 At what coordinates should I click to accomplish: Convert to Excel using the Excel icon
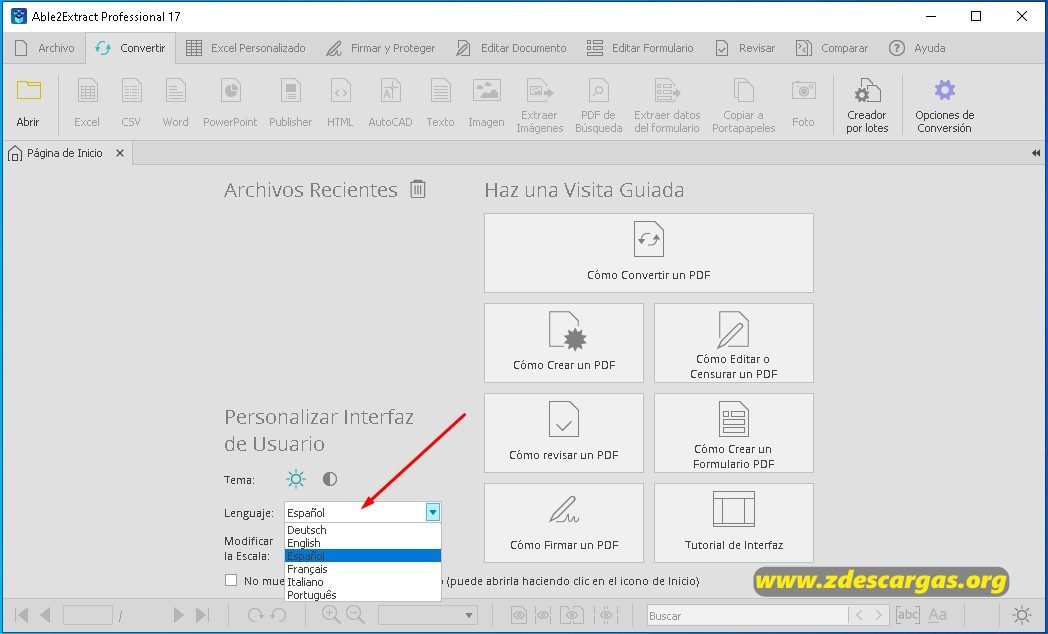pyautogui.click(x=88, y=91)
